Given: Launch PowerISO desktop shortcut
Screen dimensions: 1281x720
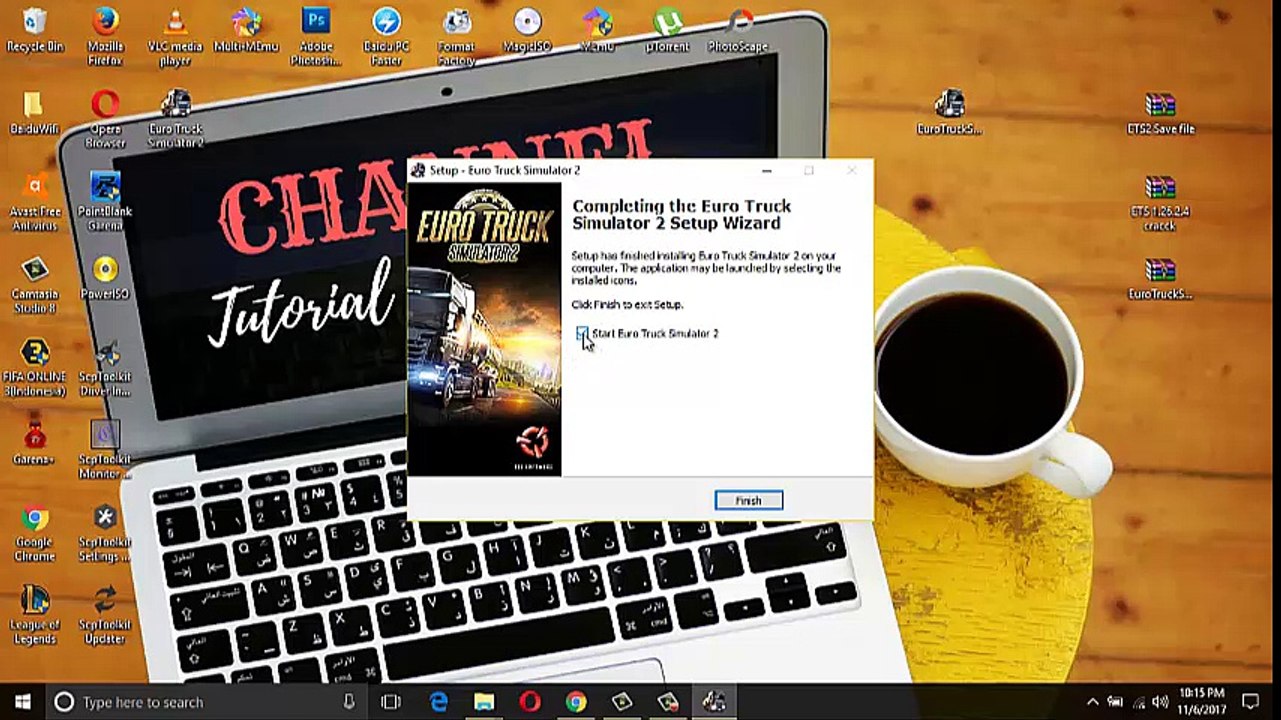Looking at the screenshot, I should [105, 278].
